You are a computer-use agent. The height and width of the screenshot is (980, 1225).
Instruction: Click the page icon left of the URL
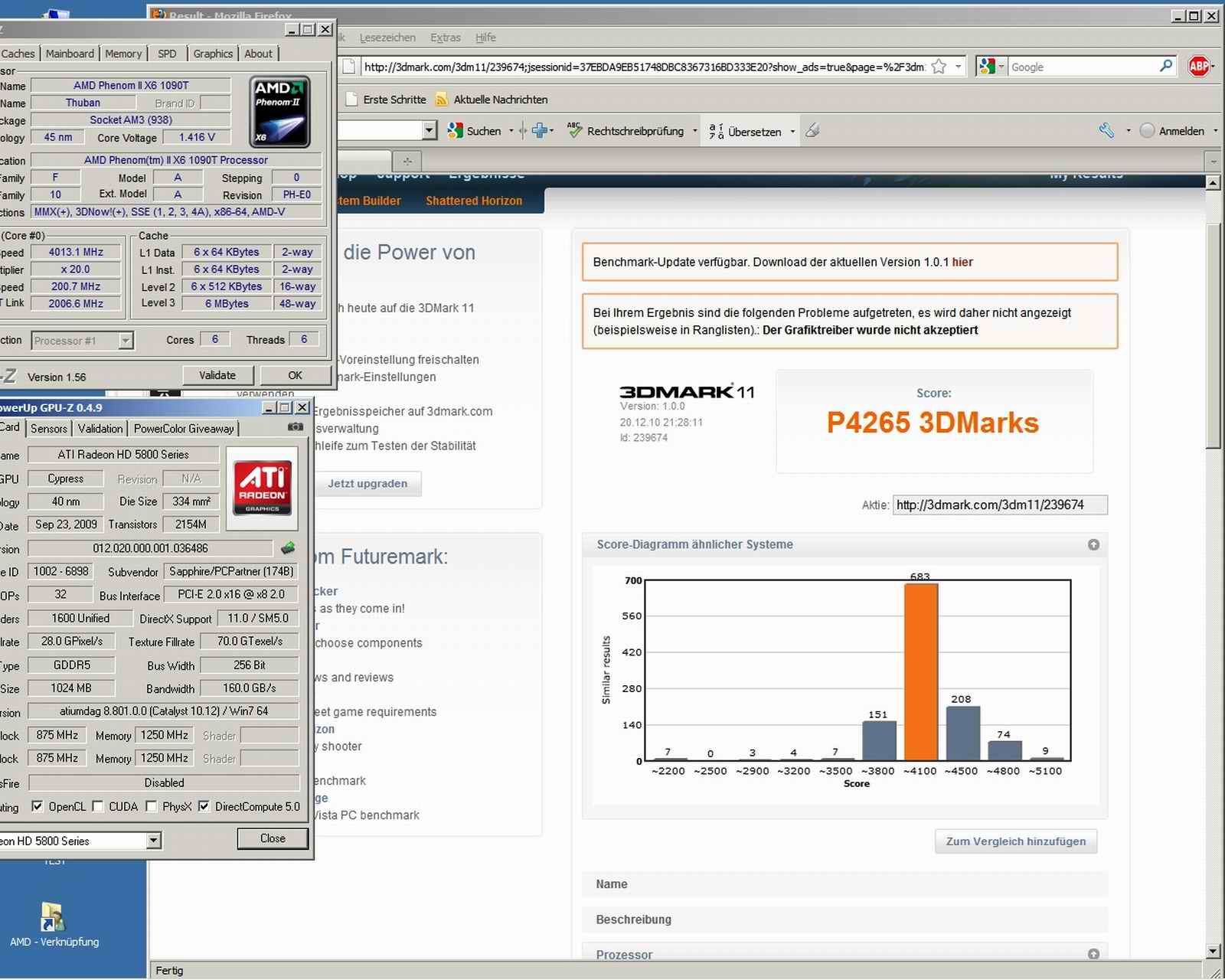pos(348,67)
